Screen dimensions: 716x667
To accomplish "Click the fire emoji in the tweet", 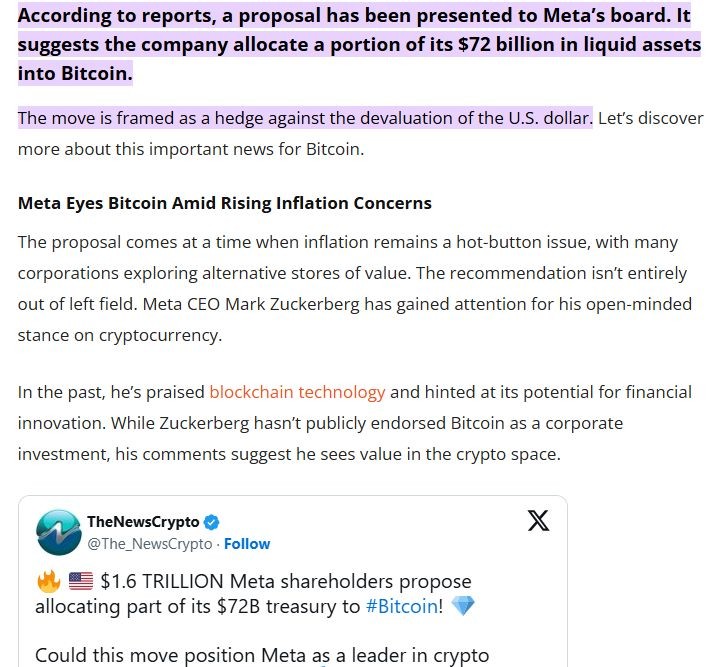I will coord(48,582).
